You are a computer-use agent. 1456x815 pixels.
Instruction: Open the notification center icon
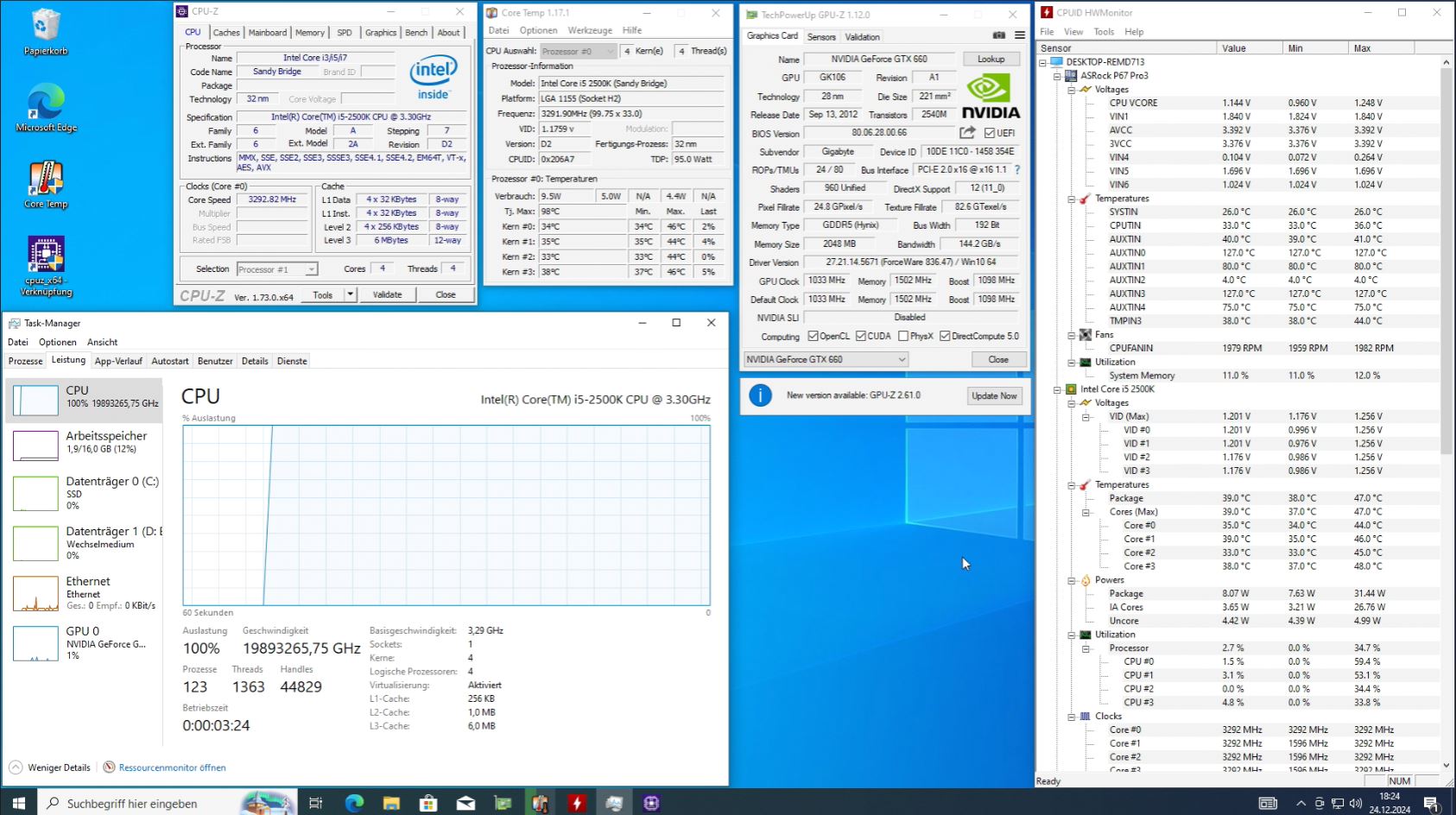pos(1431,803)
